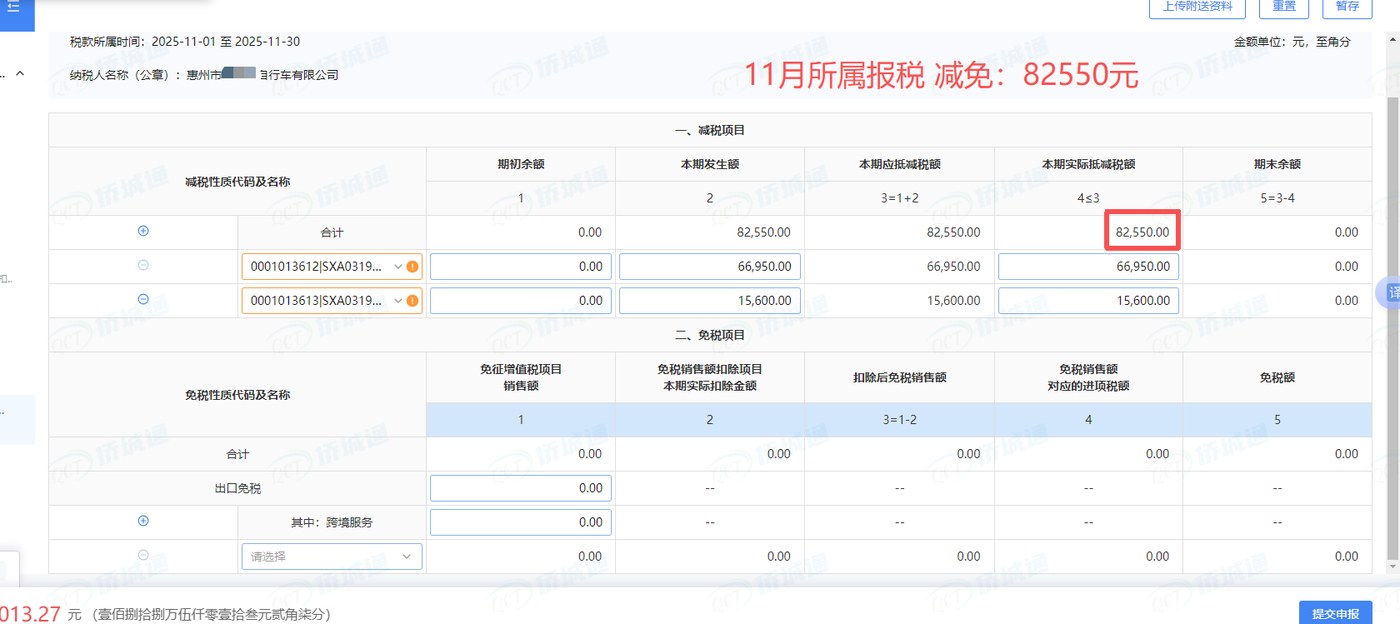Screen dimensions: 1400x624
Task: Click the 期初余额 column header
Action: 521,164
